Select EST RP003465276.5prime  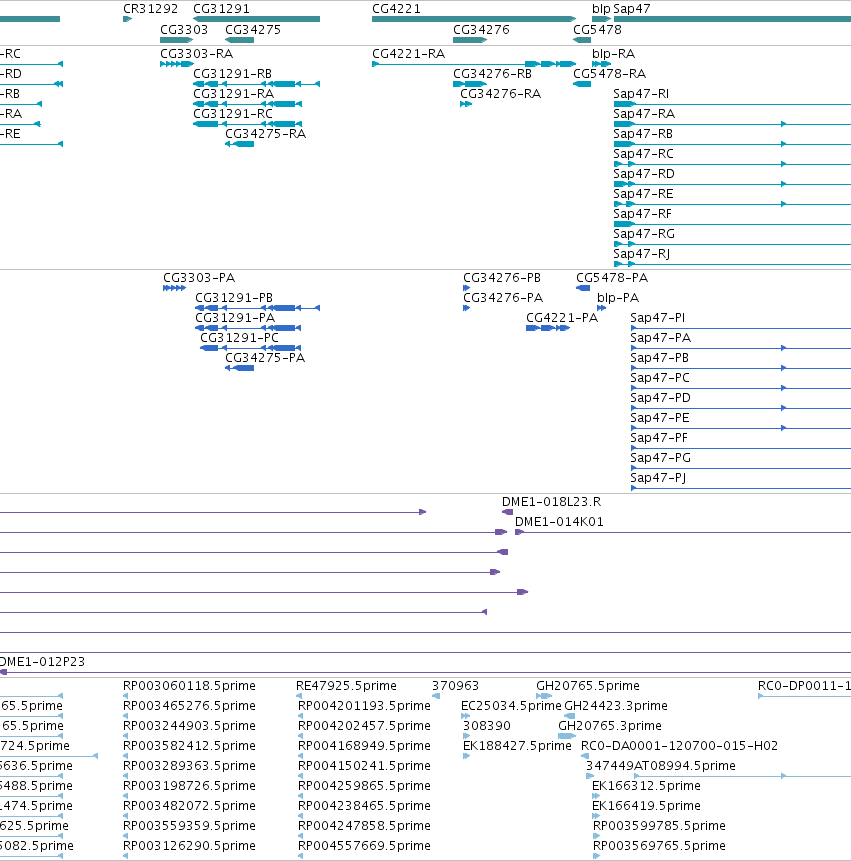point(189,706)
